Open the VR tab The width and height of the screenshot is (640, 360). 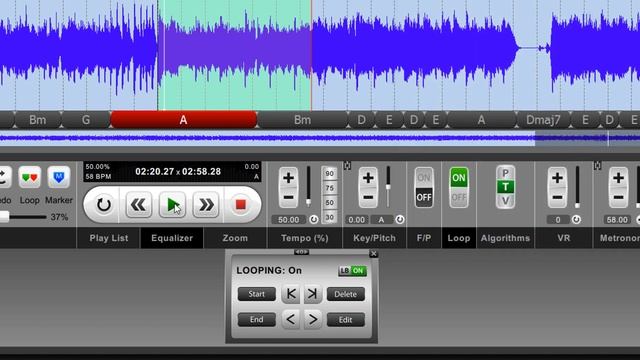[564, 238]
